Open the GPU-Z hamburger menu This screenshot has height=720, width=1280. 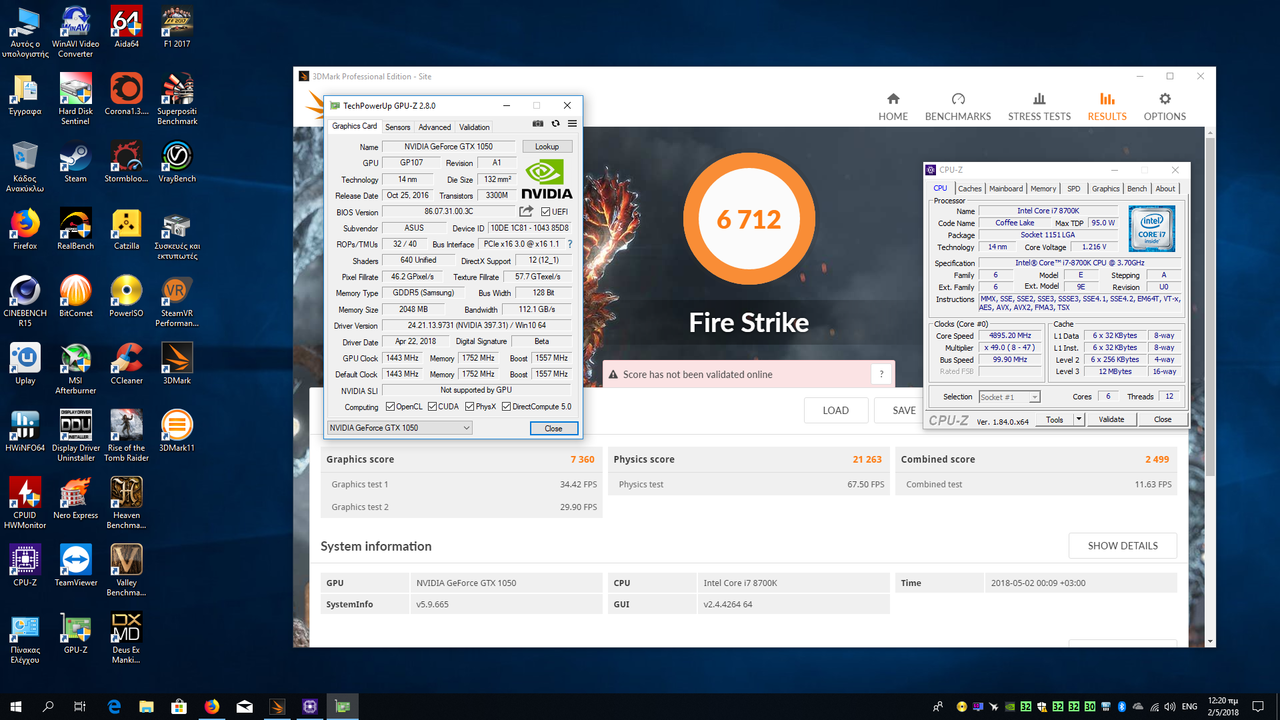tap(572, 124)
